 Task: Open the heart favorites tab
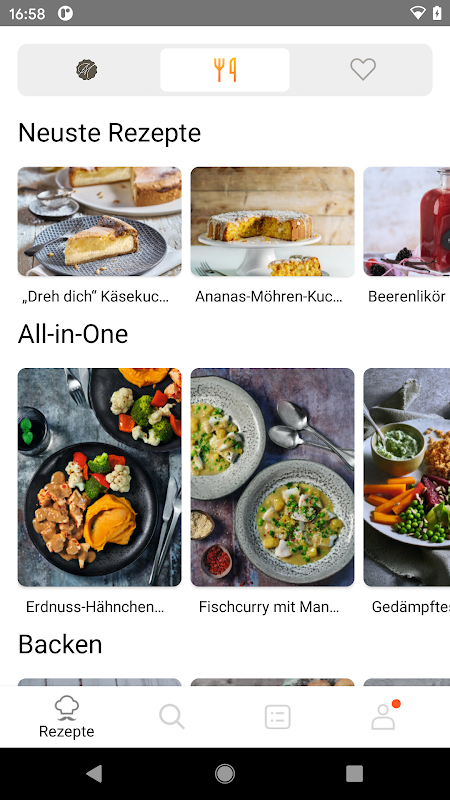click(363, 69)
